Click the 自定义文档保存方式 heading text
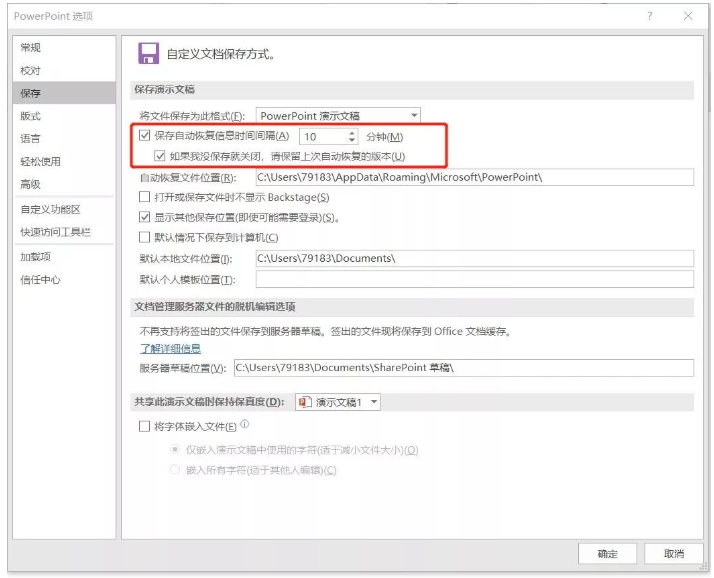Image resolution: width=714 pixels, height=578 pixels. coord(220,54)
